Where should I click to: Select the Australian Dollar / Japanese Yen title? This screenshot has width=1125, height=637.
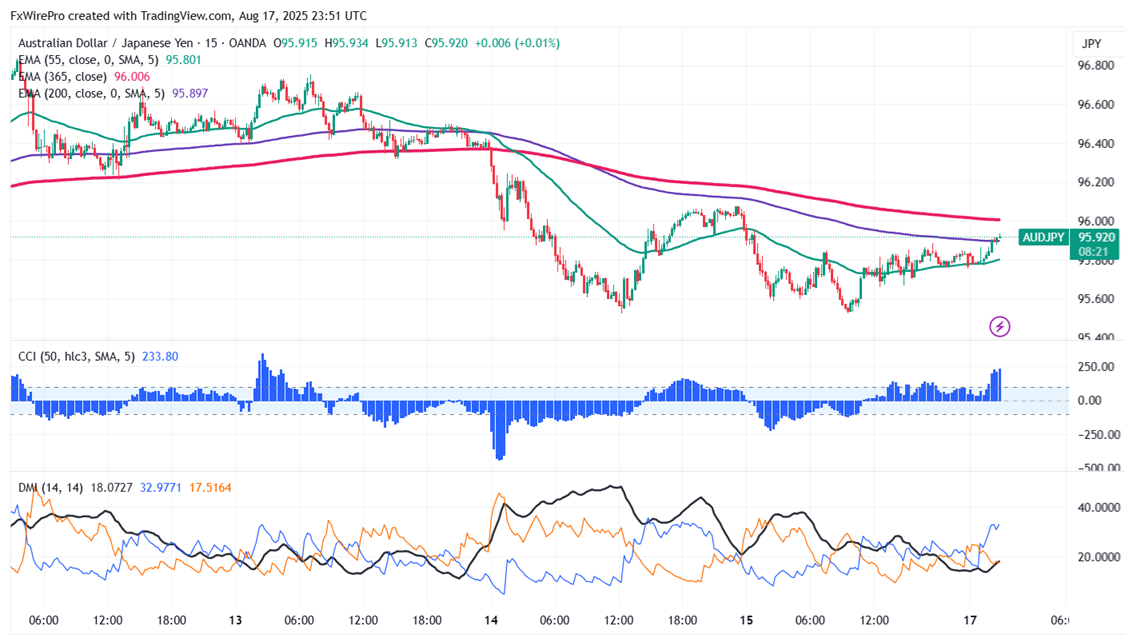(x=105, y=43)
